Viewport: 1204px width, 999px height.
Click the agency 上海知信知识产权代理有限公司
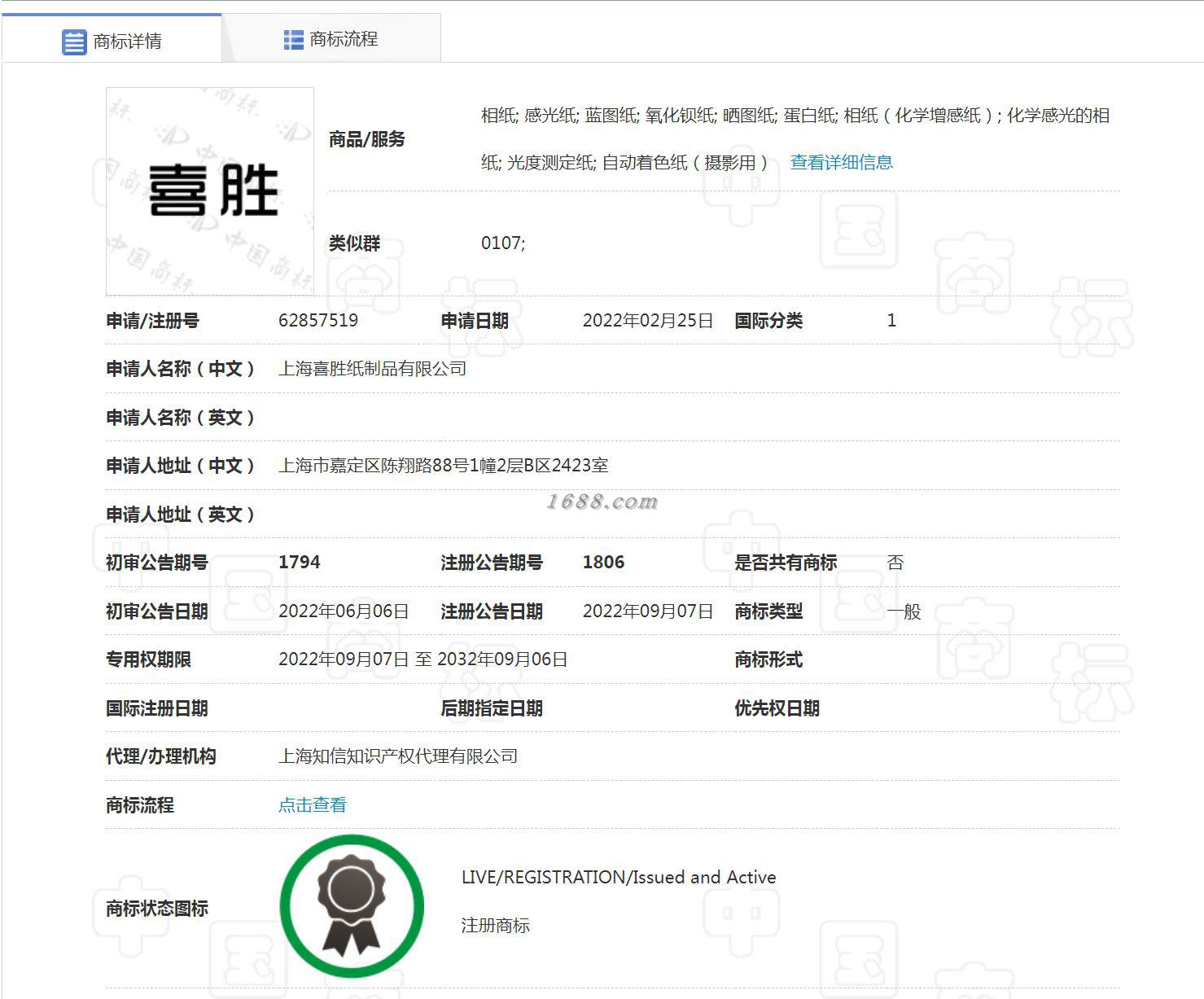[x=398, y=756]
